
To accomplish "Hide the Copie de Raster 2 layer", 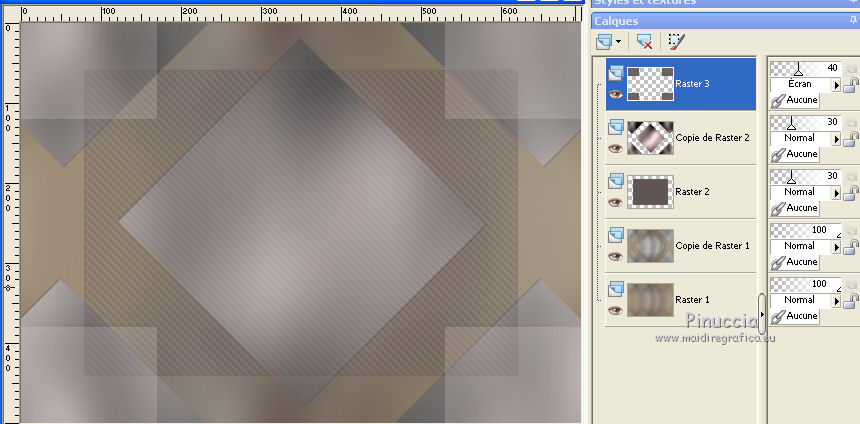I will [615, 148].
